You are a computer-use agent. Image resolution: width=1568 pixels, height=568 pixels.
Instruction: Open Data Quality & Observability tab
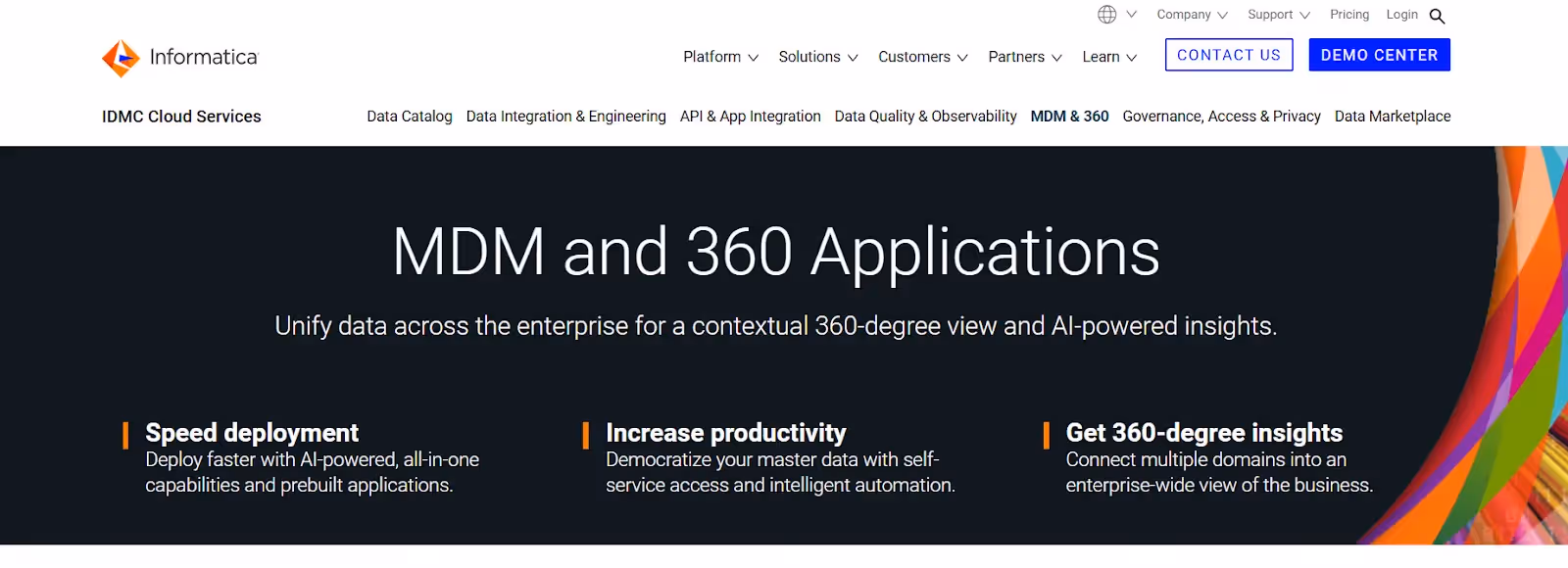point(925,117)
